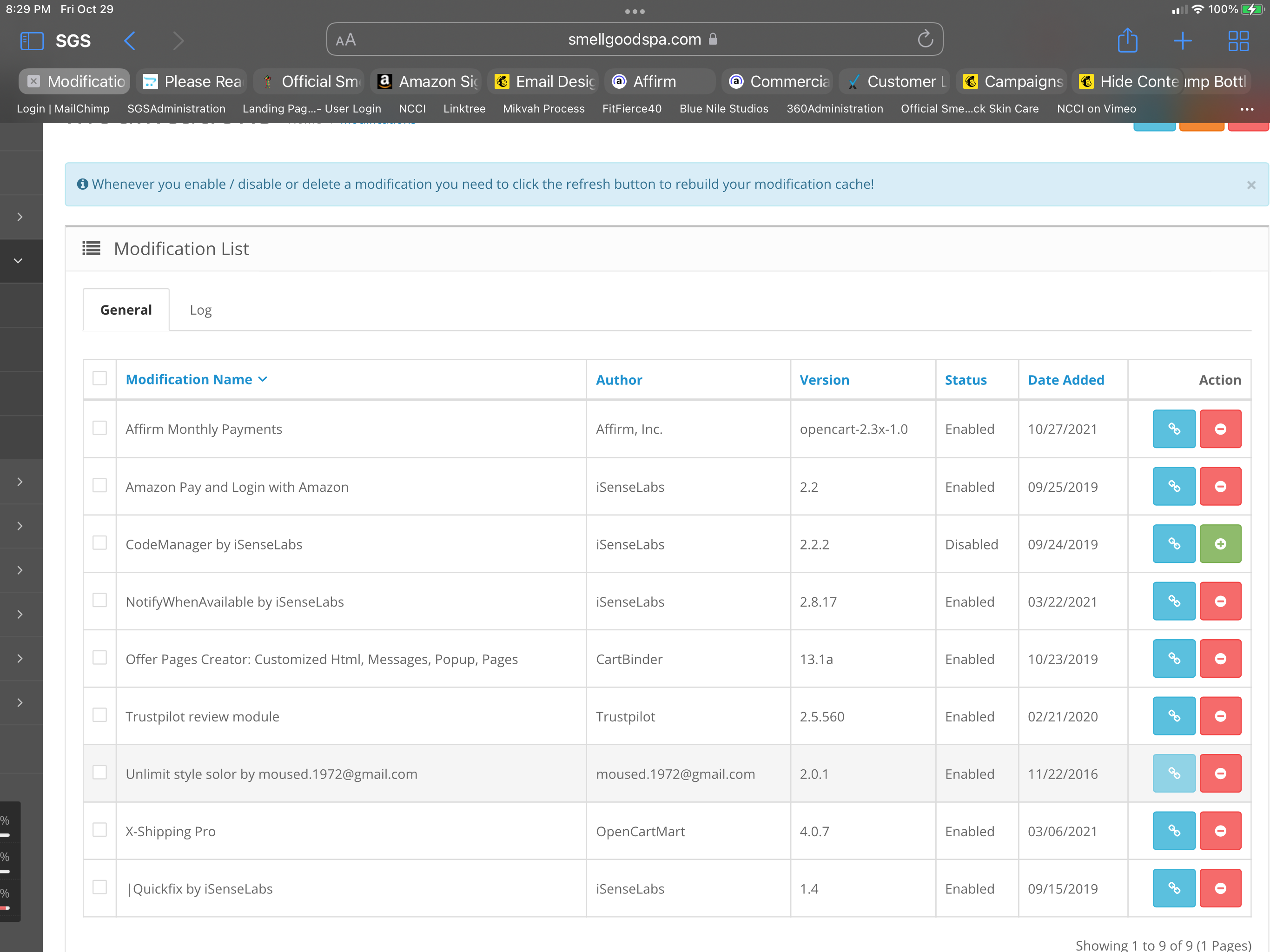
Task: Enable CodeManager with green plus button
Action: click(x=1220, y=544)
